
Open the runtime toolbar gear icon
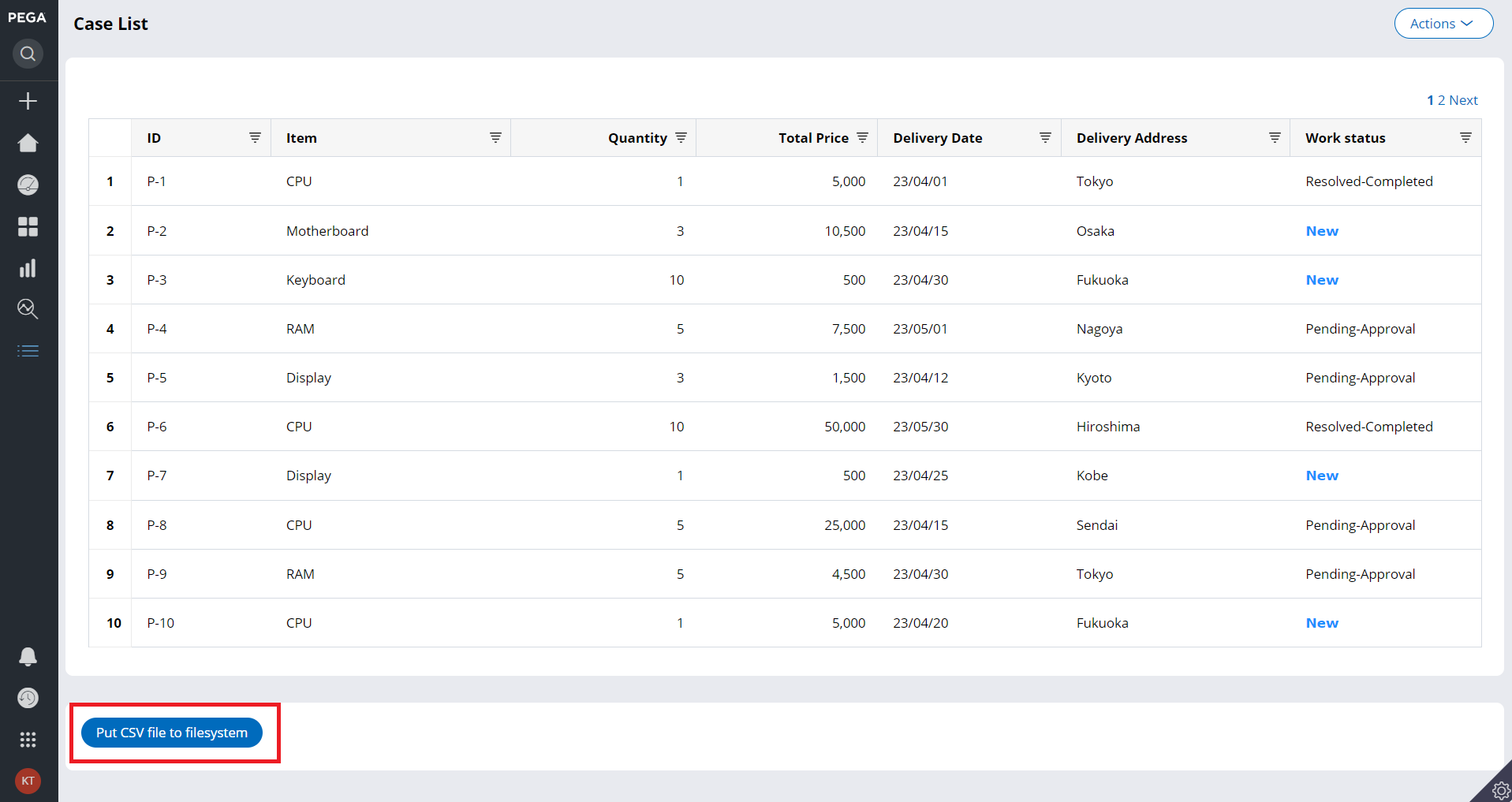coord(1500,789)
